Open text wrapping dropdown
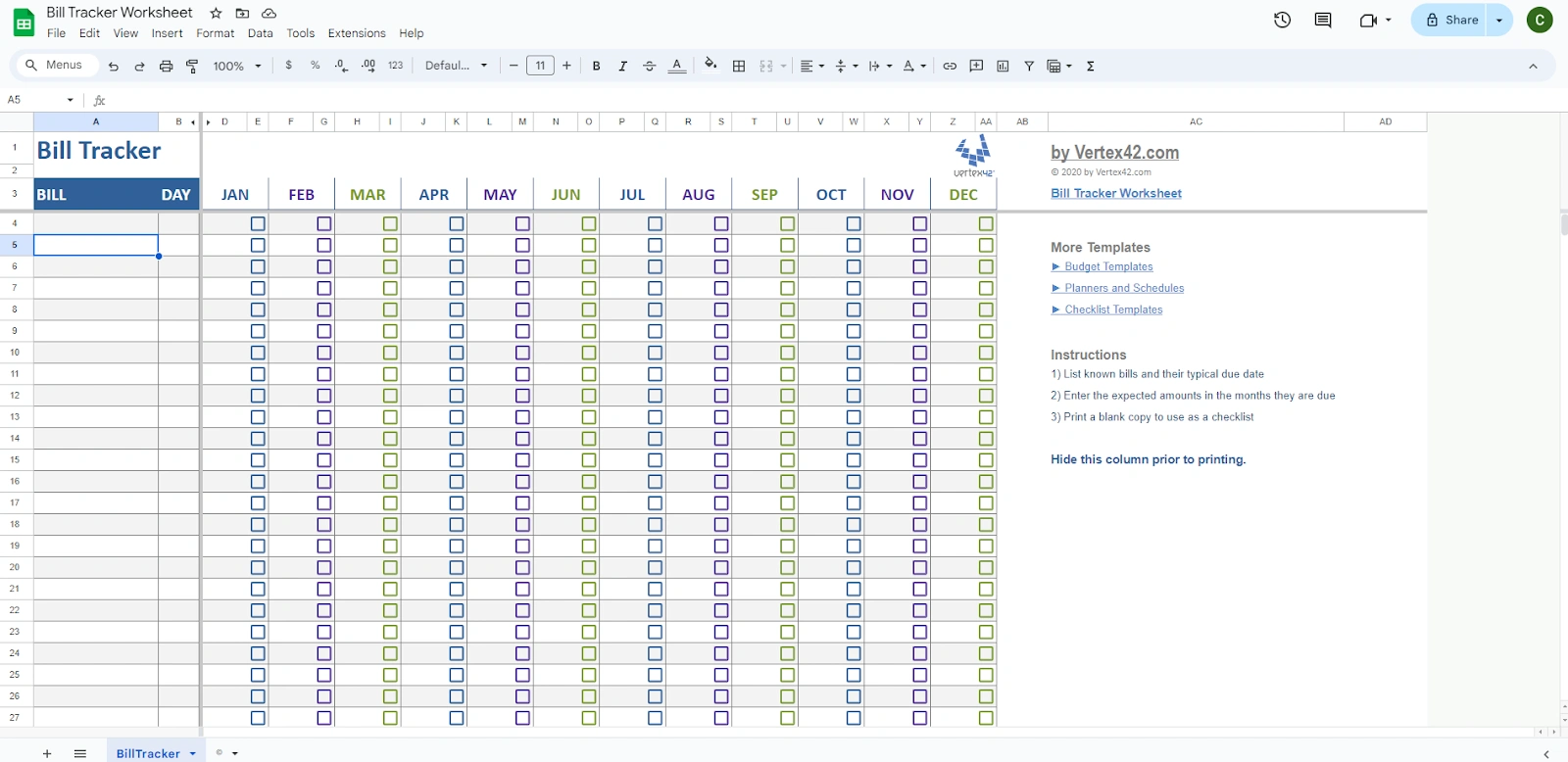Viewport: 1568px width, 762px height. click(x=880, y=66)
